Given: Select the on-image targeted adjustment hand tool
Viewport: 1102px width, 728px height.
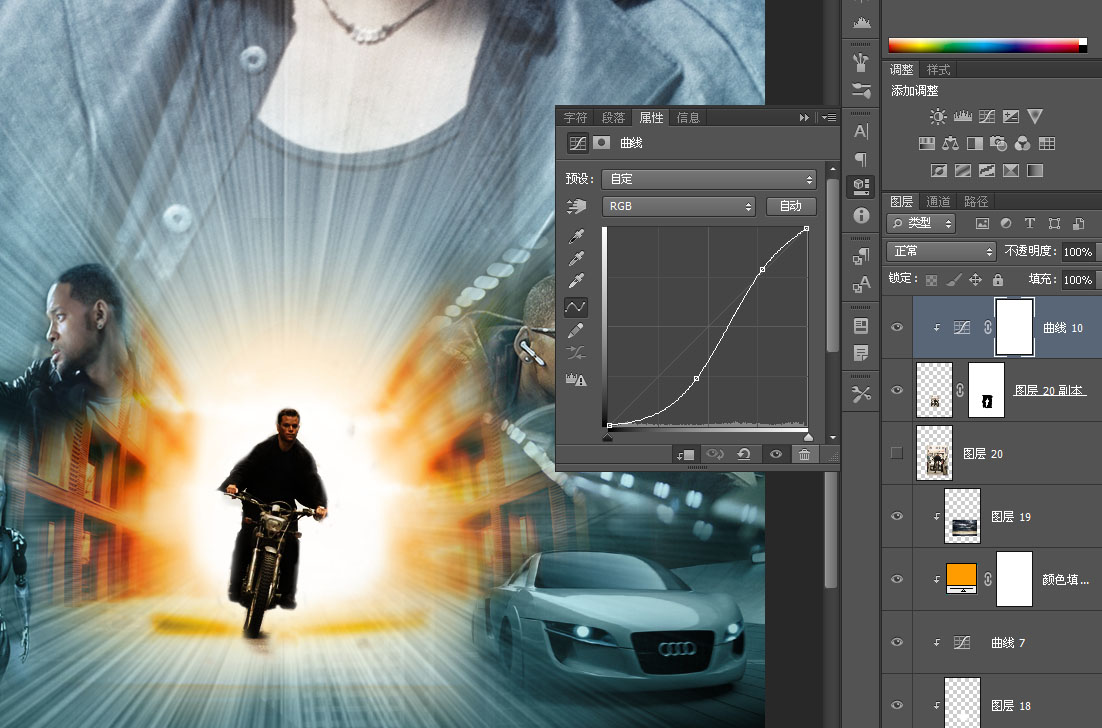Looking at the screenshot, I should pos(576,206).
